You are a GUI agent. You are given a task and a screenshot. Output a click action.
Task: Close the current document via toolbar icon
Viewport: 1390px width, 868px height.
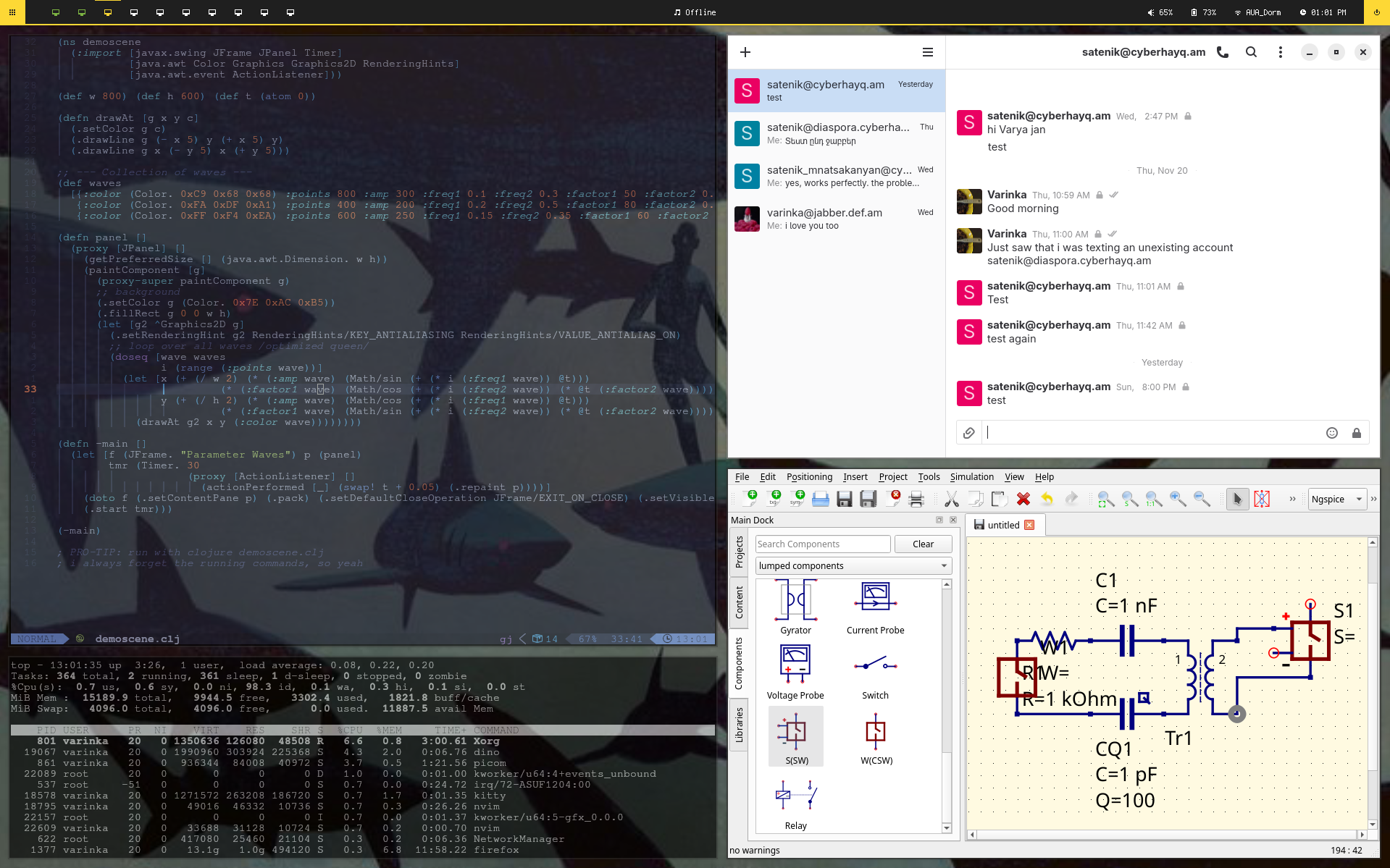(x=892, y=499)
